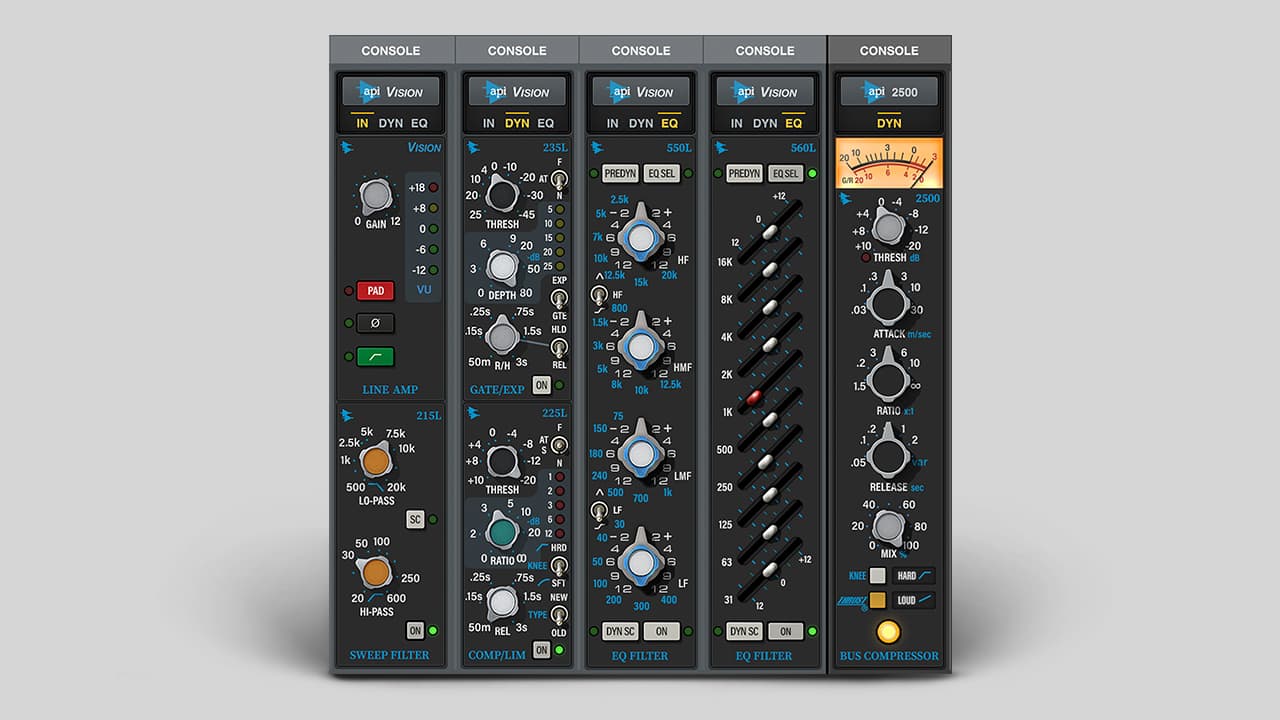Engage the yellow BUS COMPRESSOR in button
Viewport: 1280px width, 720px height.
tap(888, 631)
